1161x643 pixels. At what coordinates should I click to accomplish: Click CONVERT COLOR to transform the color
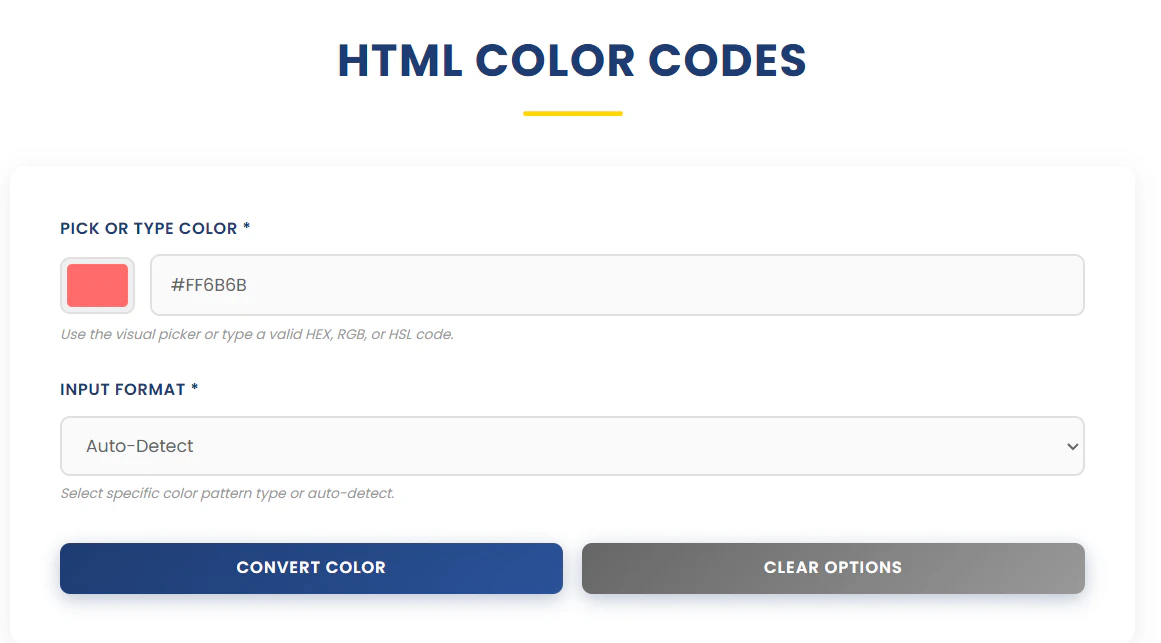click(311, 568)
